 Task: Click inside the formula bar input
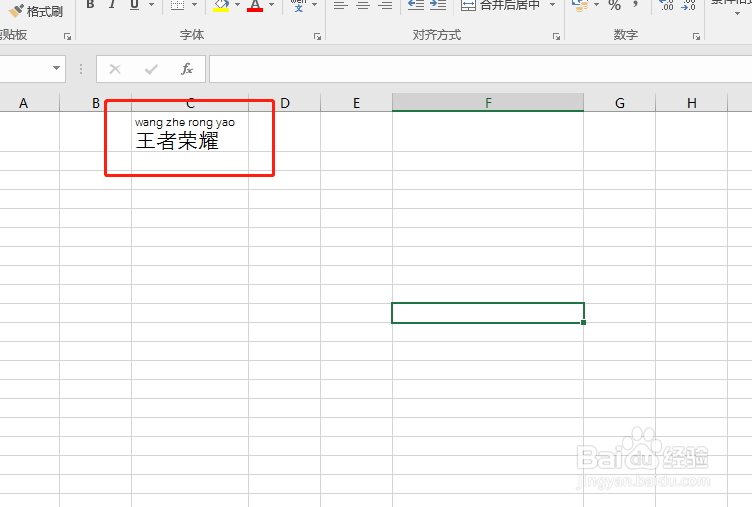tap(481, 69)
